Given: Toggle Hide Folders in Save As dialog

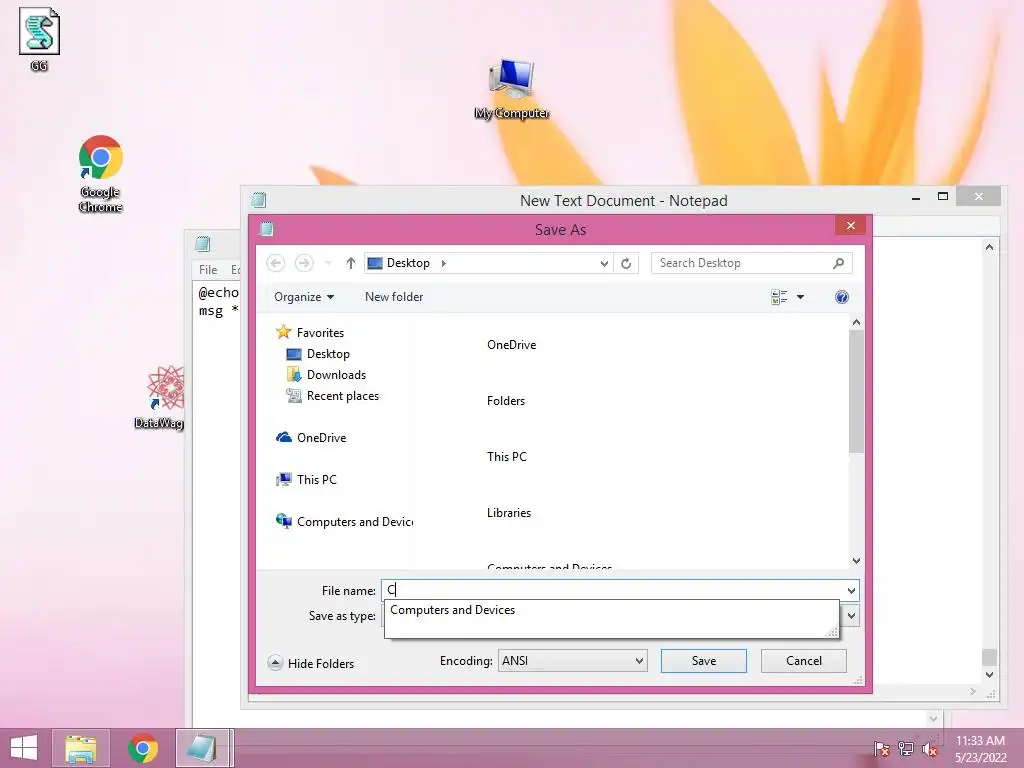Looking at the screenshot, I should pyautogui.click(x=312, y=664).
